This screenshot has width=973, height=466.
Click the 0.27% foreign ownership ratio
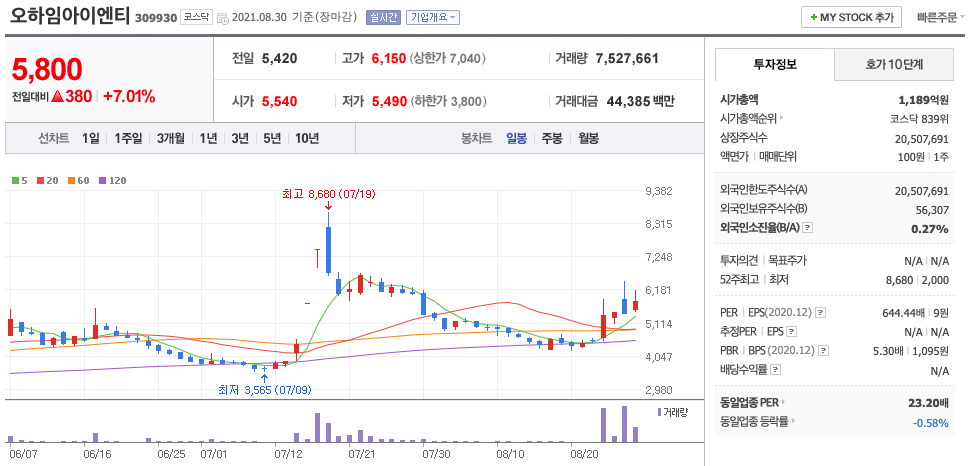tap(930, 228)
